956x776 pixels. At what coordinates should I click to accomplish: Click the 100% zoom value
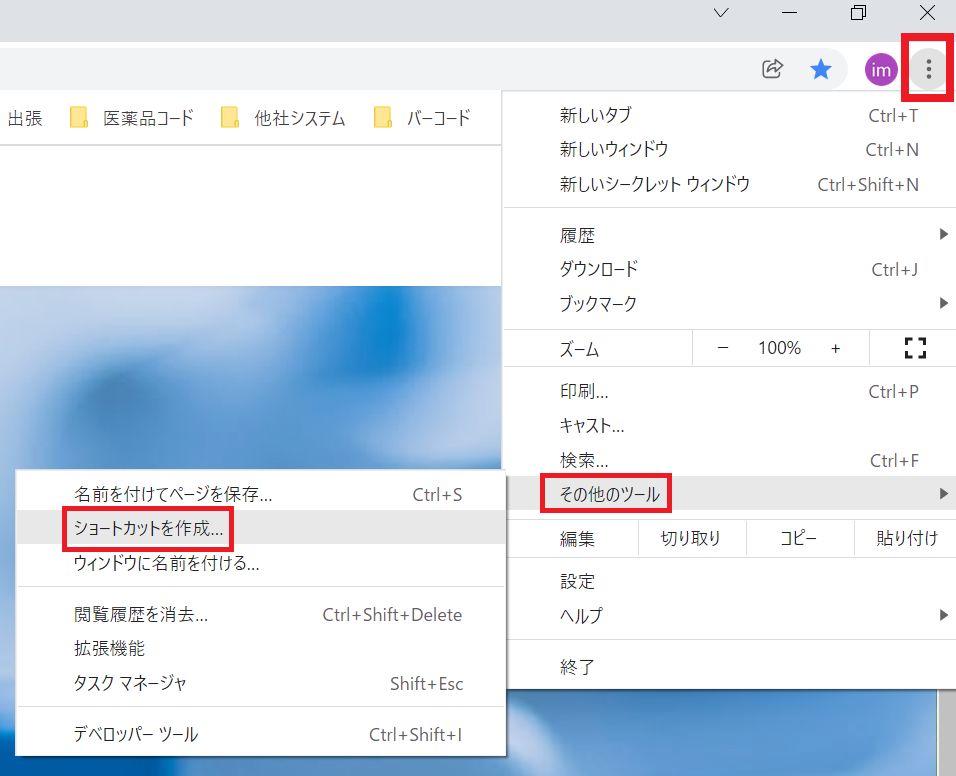coord(779,348)
